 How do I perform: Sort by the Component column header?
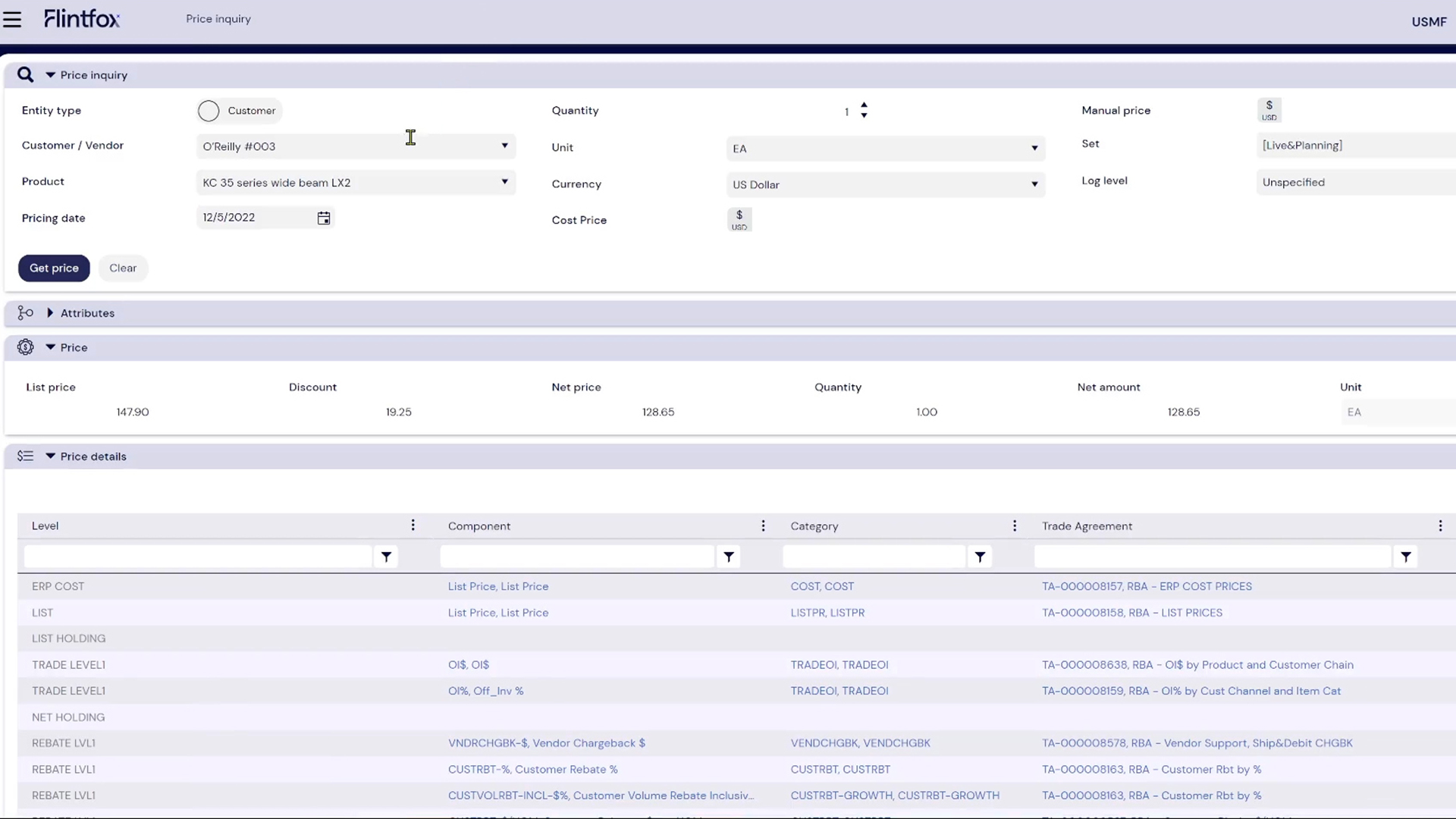coord(479,526)
